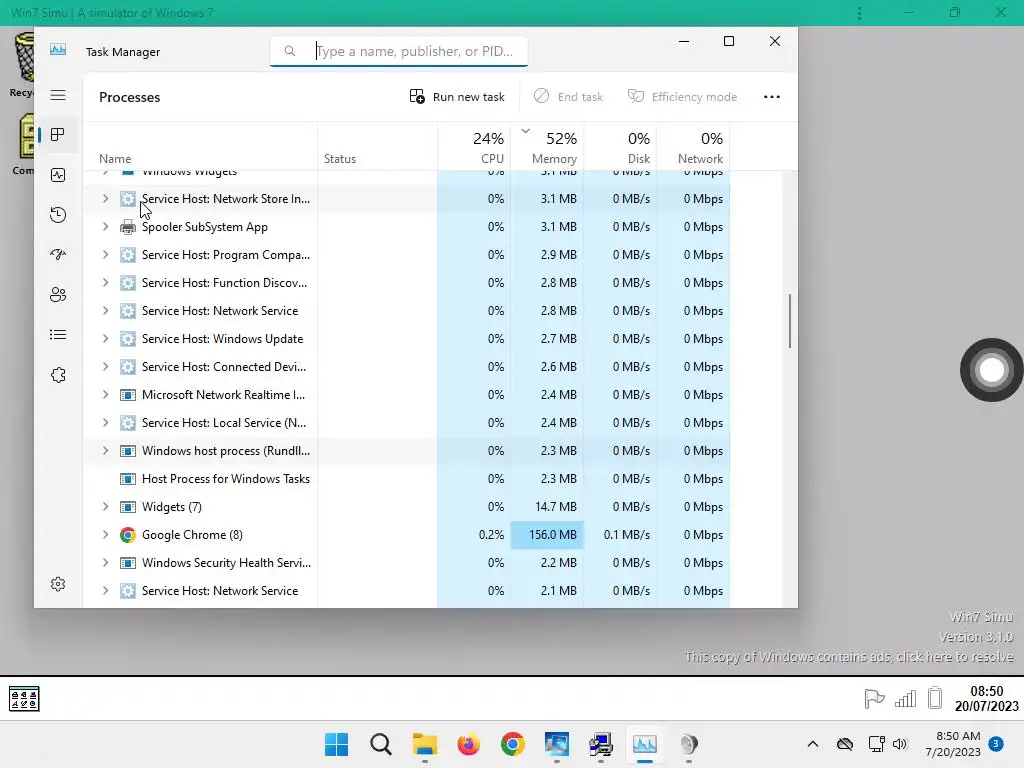Open the Performance sidebar icon
Viewport: 1024px width, 768px height.
[58, 175]
